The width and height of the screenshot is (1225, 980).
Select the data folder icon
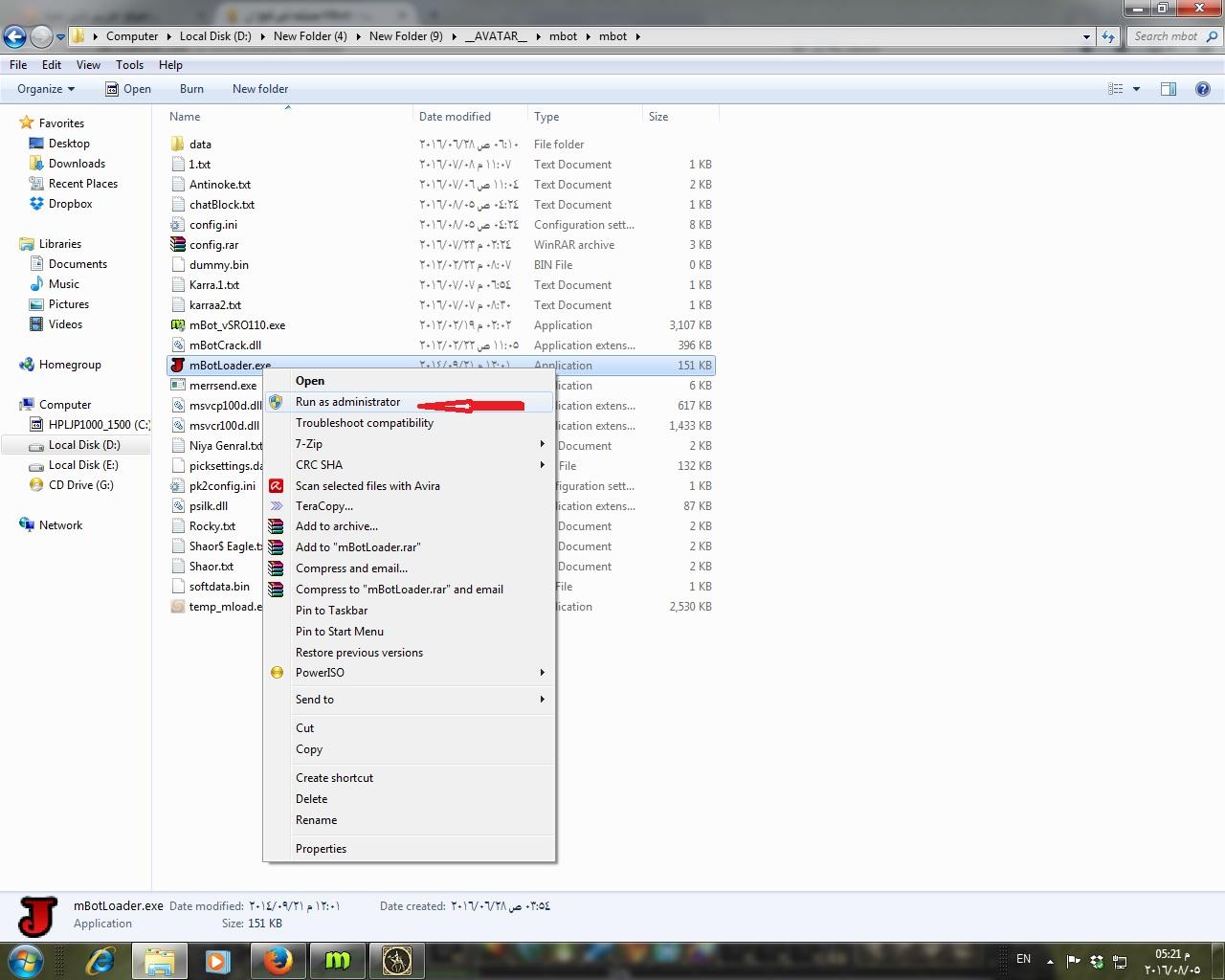pos(177,144)
